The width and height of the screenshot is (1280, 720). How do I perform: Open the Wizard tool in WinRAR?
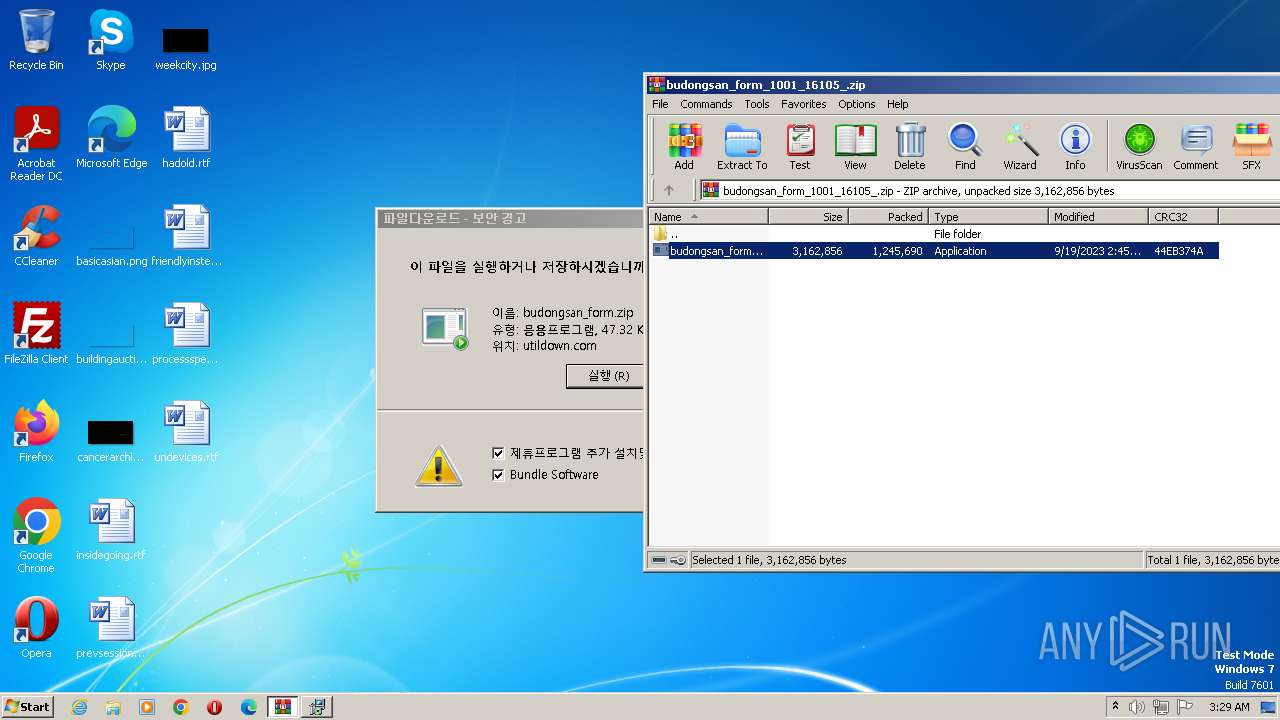point(1020,147)
